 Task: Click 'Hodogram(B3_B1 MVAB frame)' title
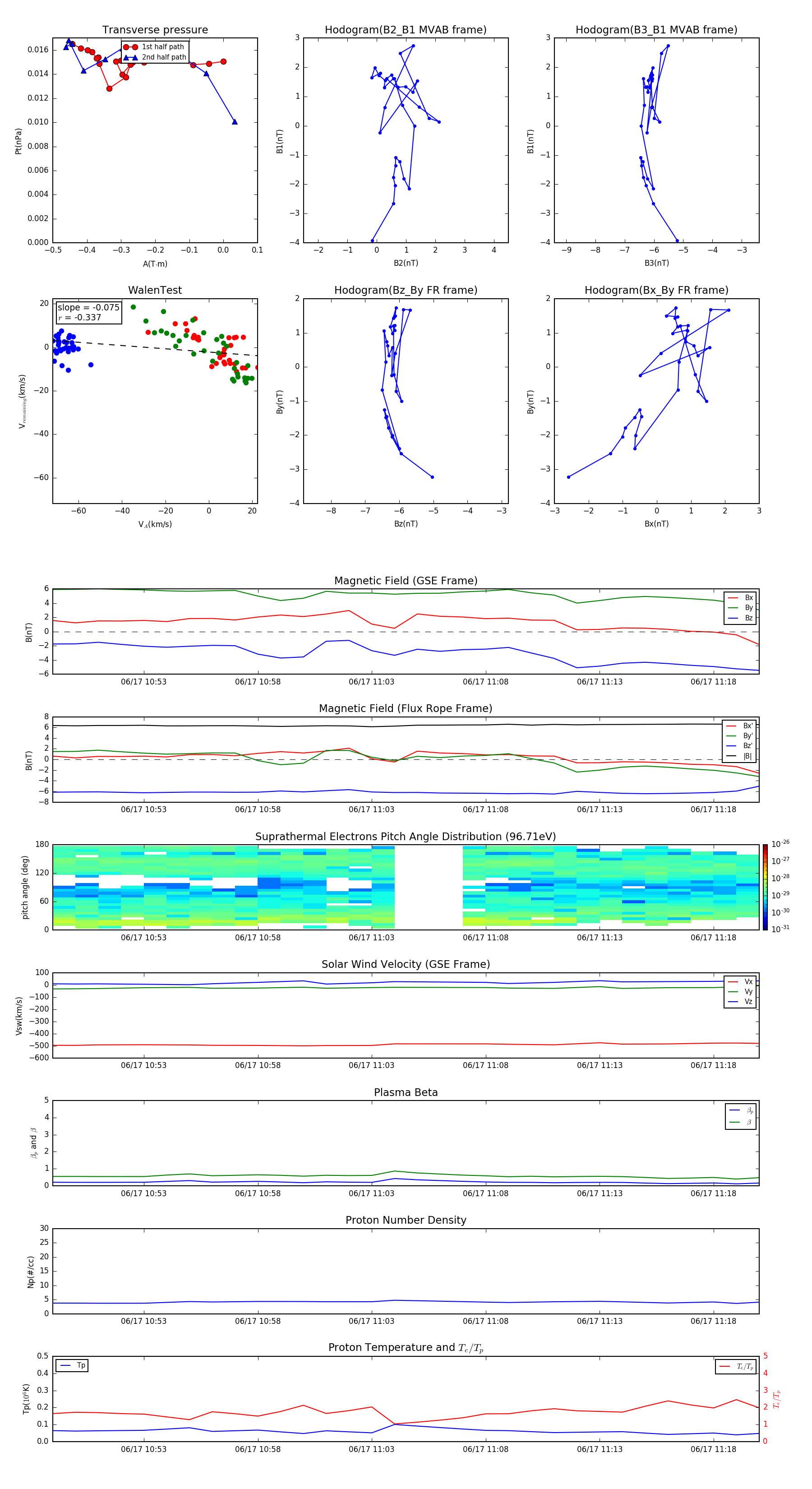pyautogui.click(x=656, y=29)
